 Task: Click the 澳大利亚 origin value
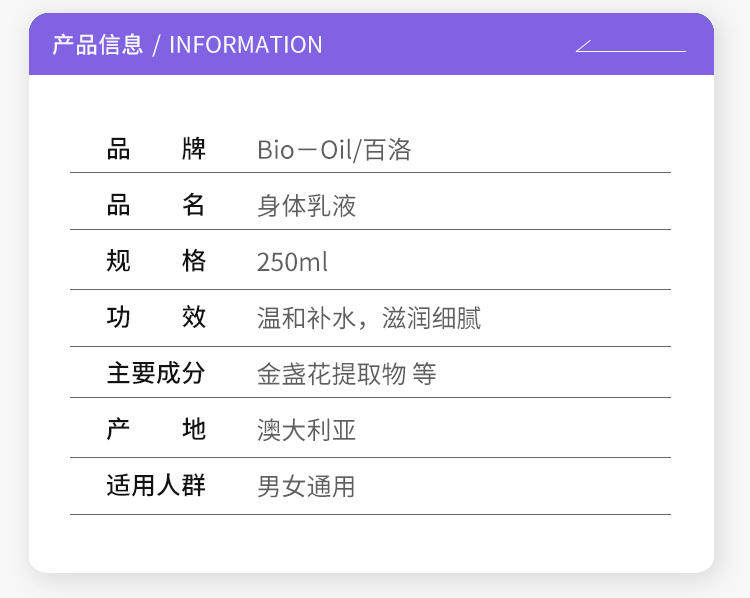pyautogui.click(x=307, y=430)
